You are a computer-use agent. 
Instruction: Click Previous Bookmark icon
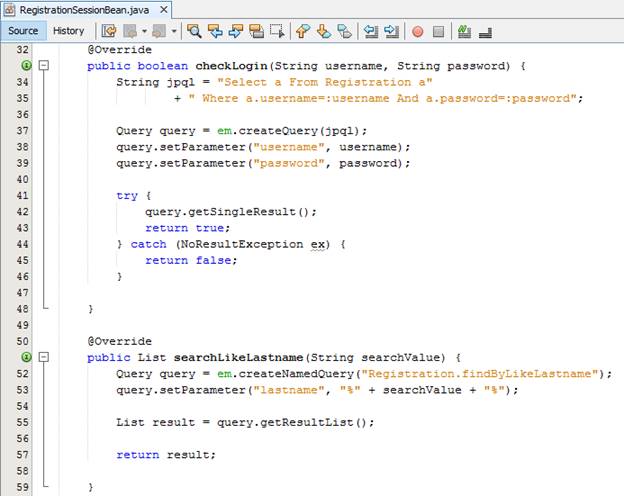tap(303, 31)
